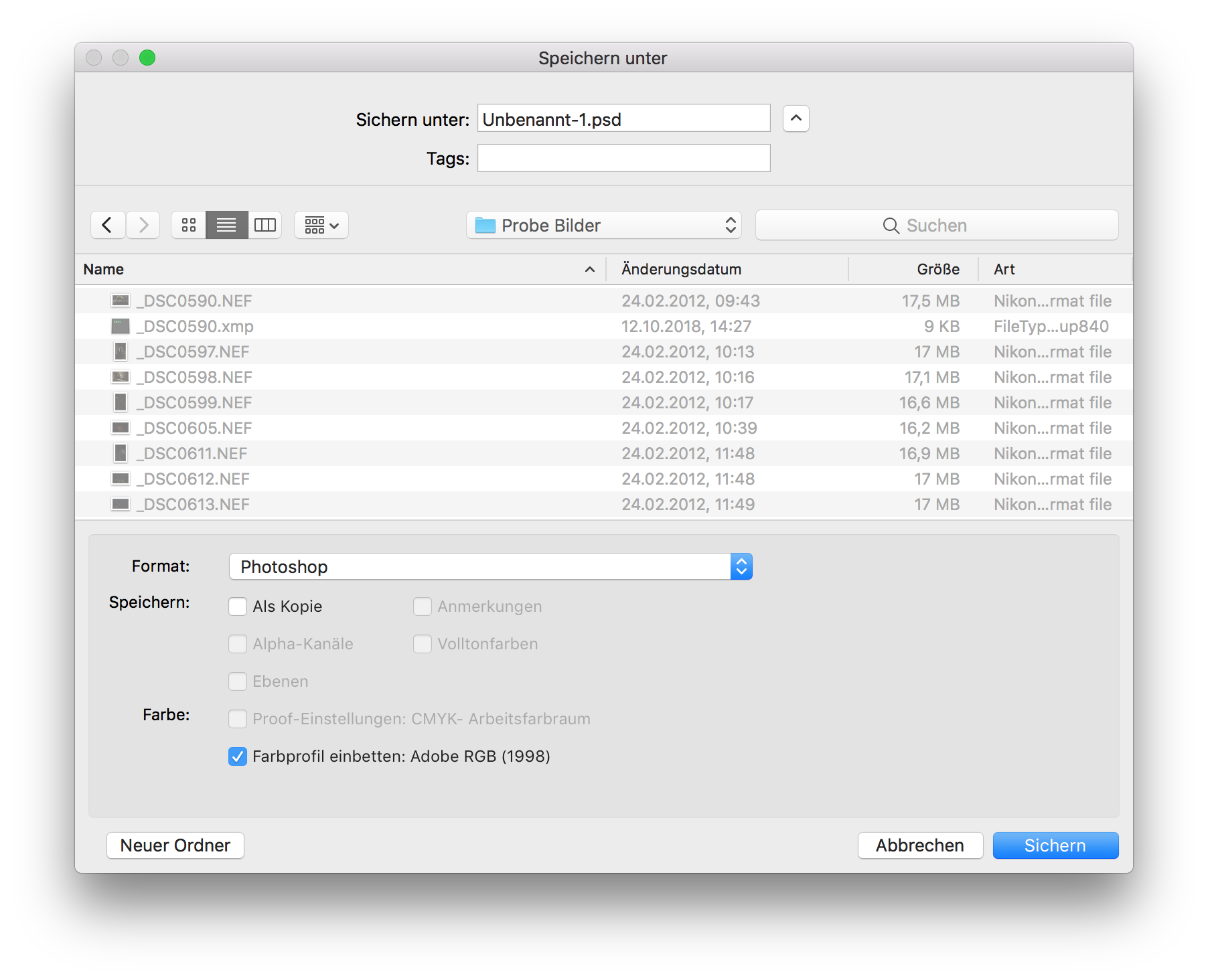The image size is (1208, 980).
Task: Click into the Tags input field
Action: click(x=623, y=159)
